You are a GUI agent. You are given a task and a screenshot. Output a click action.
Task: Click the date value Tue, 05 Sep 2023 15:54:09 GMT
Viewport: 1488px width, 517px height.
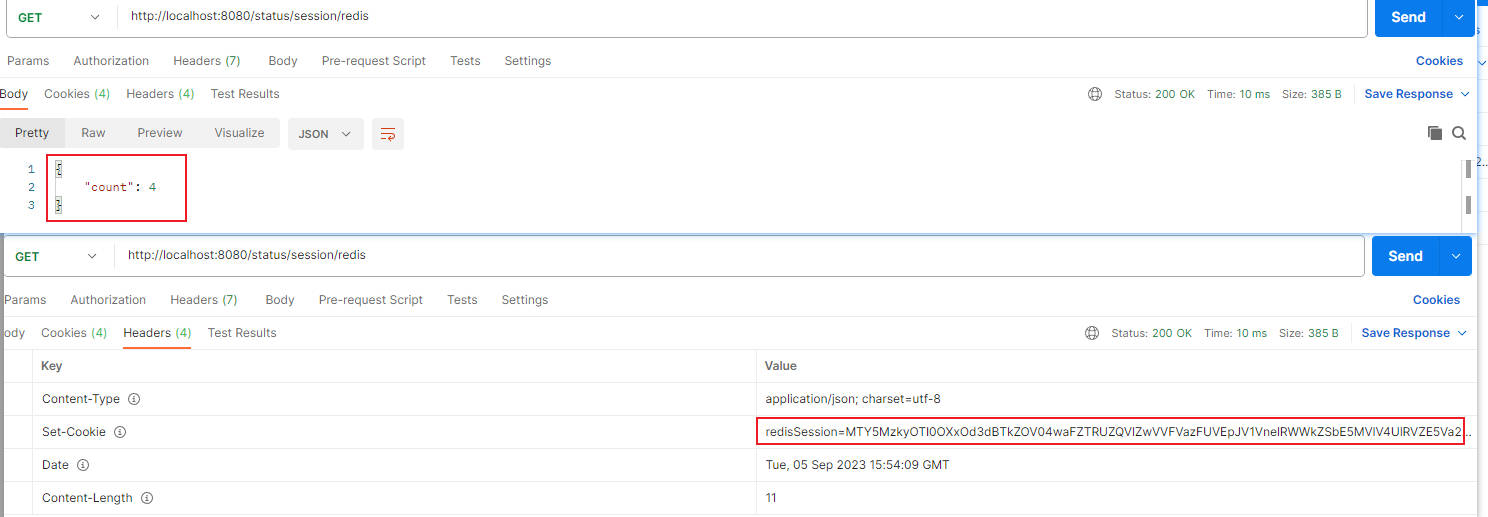[x=857, y=465]
